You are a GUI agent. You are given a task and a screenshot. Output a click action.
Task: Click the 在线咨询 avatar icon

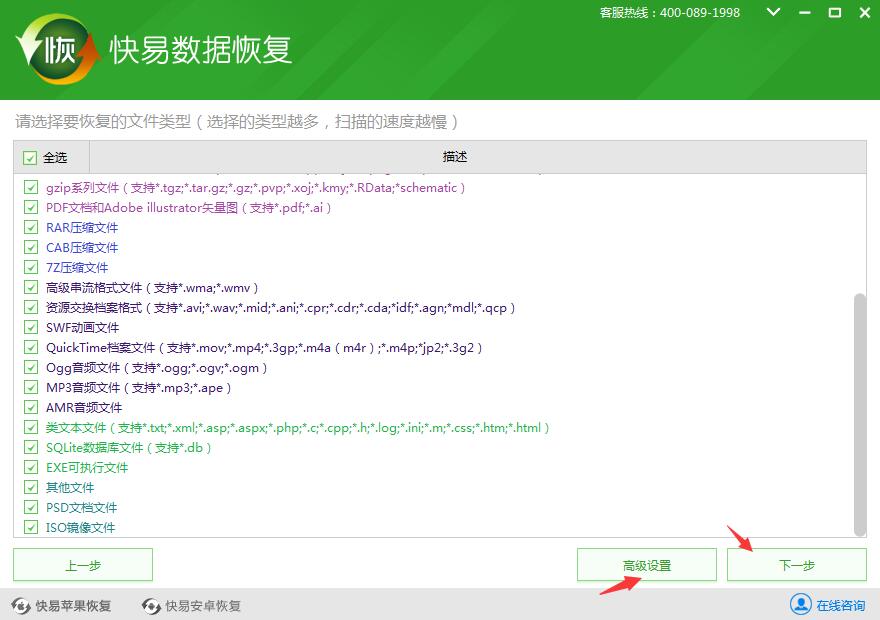801,604
